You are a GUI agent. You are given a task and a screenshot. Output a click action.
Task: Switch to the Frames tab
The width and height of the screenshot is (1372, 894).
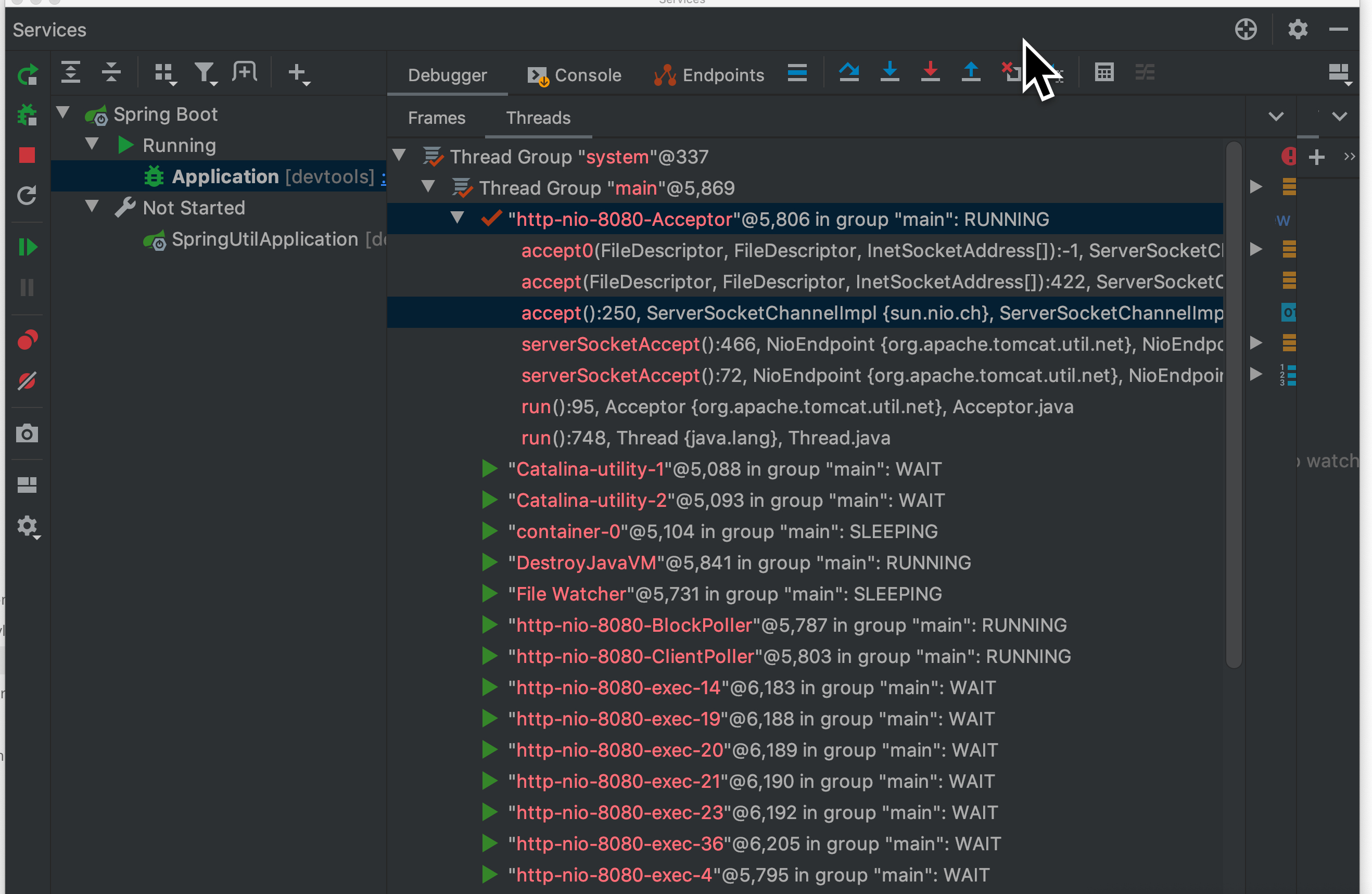[436, 118]
